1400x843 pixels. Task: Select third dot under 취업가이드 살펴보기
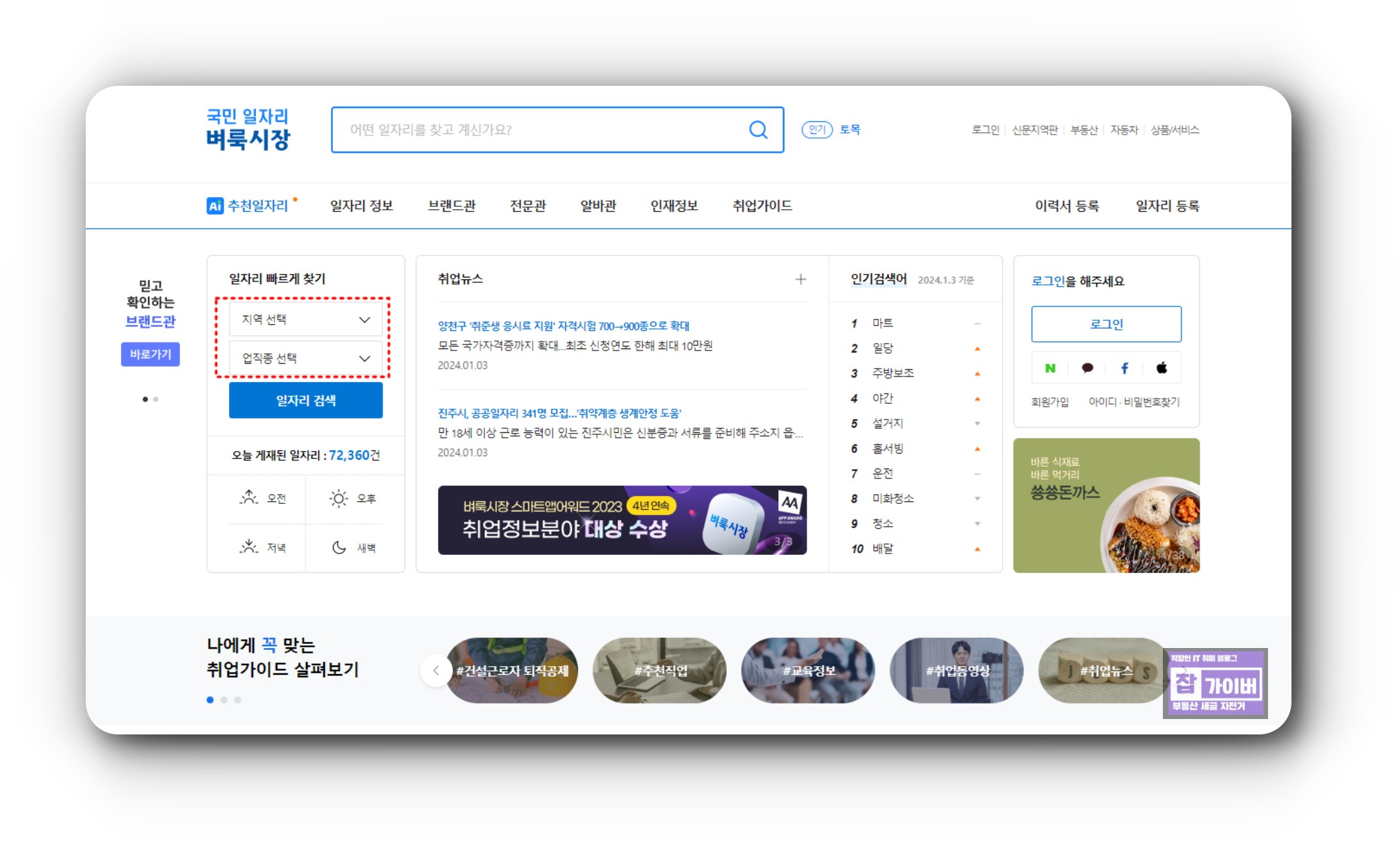point(238,700)
